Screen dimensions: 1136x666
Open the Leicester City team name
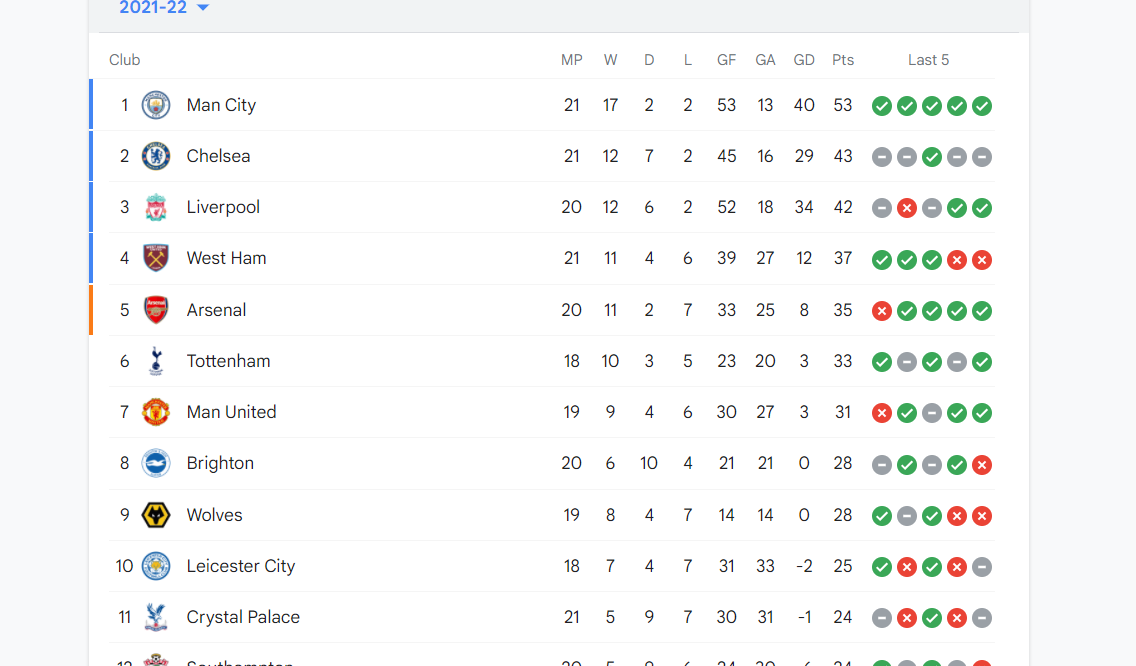tap(241, 566)
